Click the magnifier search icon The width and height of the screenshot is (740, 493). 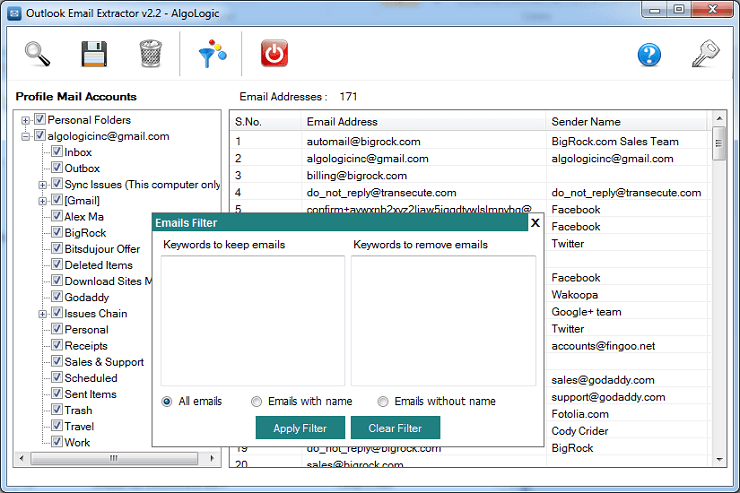[x=37, y=54]
